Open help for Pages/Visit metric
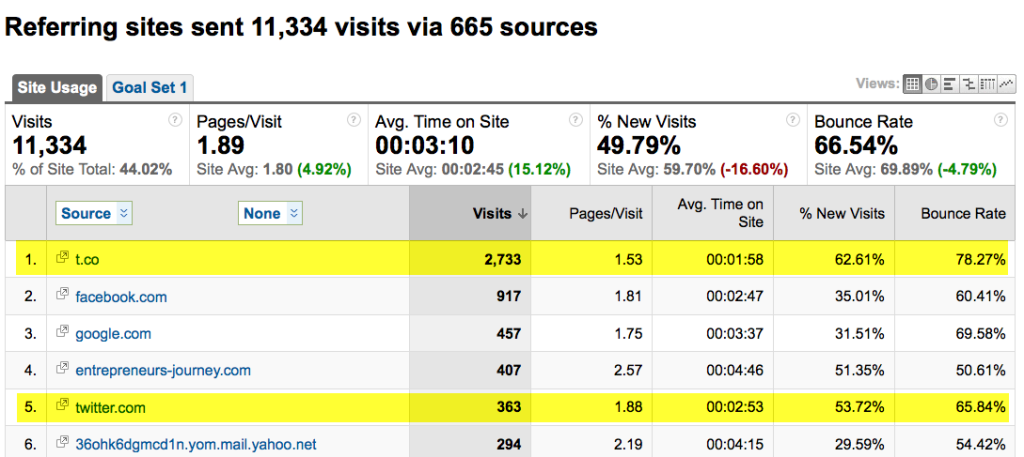The width and height of the screenshot is (1024, 457). [x=353, y=120]
